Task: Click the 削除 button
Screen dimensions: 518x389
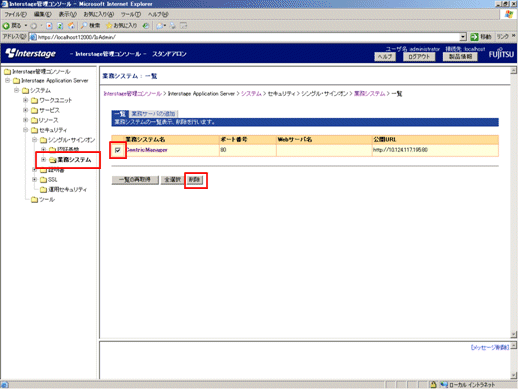Action: (195, 180)
